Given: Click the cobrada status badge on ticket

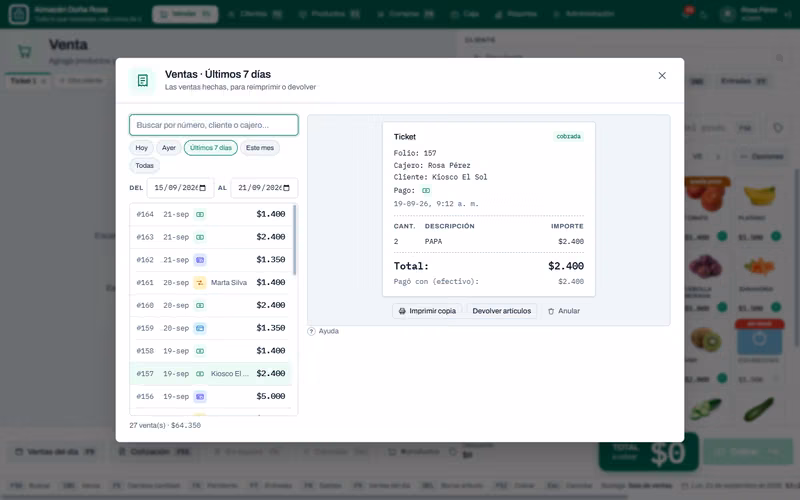Looking at the screenshot, I should click(x=568, y=137).
